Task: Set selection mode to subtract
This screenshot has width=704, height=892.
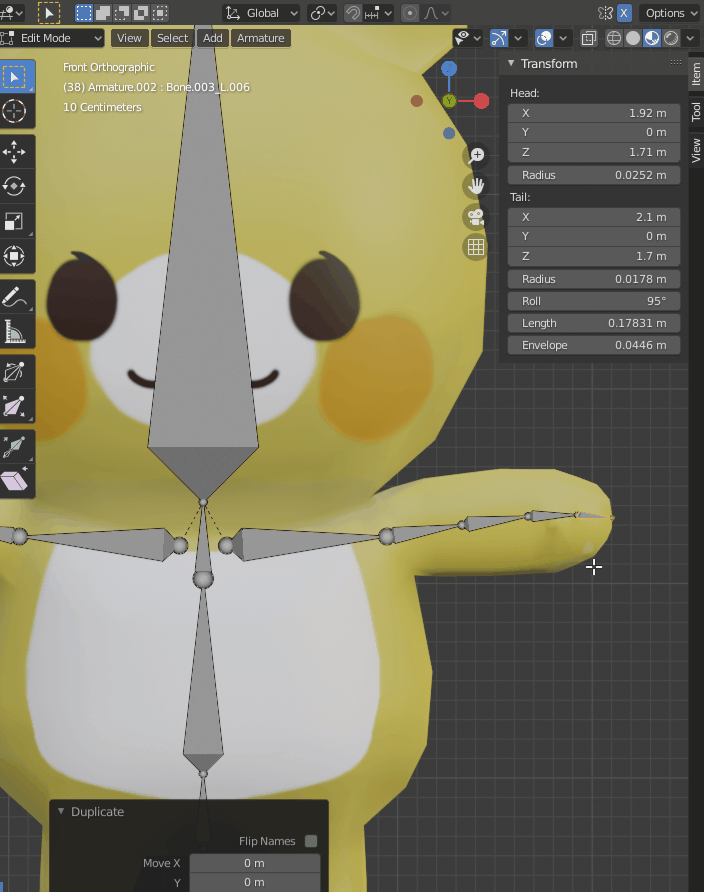Action: 122,13
